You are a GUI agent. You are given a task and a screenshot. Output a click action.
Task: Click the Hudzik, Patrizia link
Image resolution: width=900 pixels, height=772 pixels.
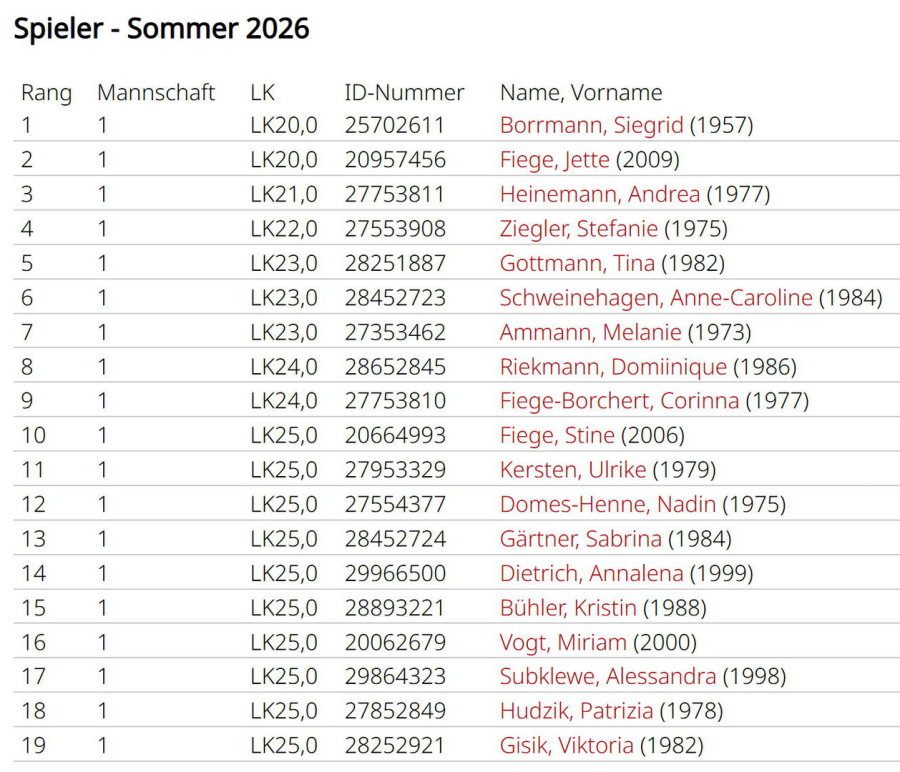click(576, 712)
